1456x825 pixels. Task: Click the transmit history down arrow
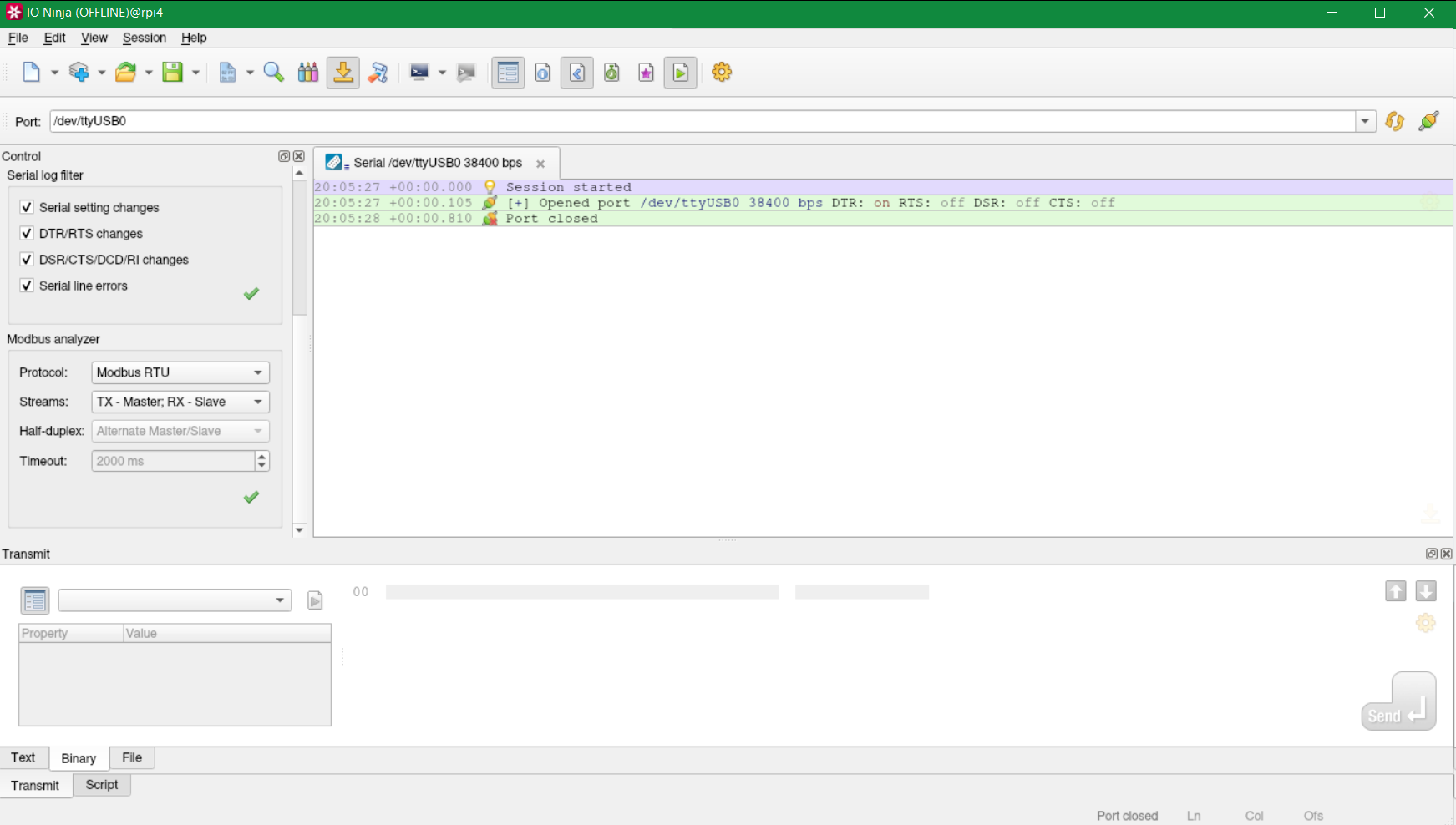coord(1426,591)
